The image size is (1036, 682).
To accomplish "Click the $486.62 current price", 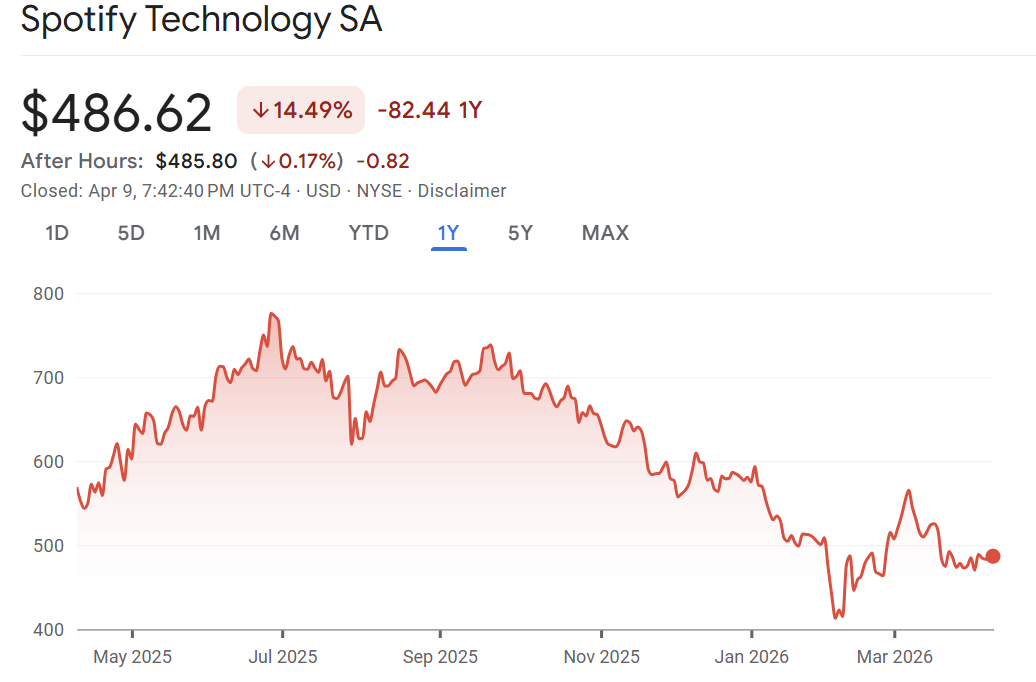I will (x=117, y=112).
